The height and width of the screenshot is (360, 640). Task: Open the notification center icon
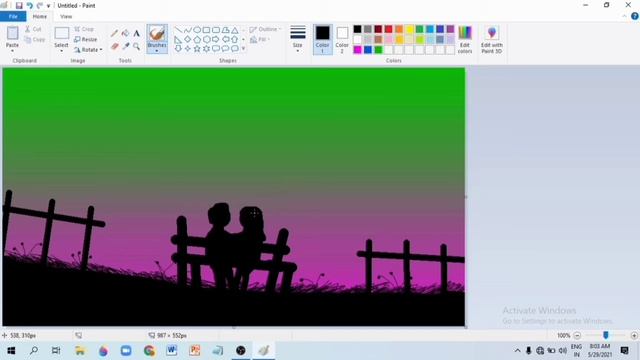click(x=624, y=351)
